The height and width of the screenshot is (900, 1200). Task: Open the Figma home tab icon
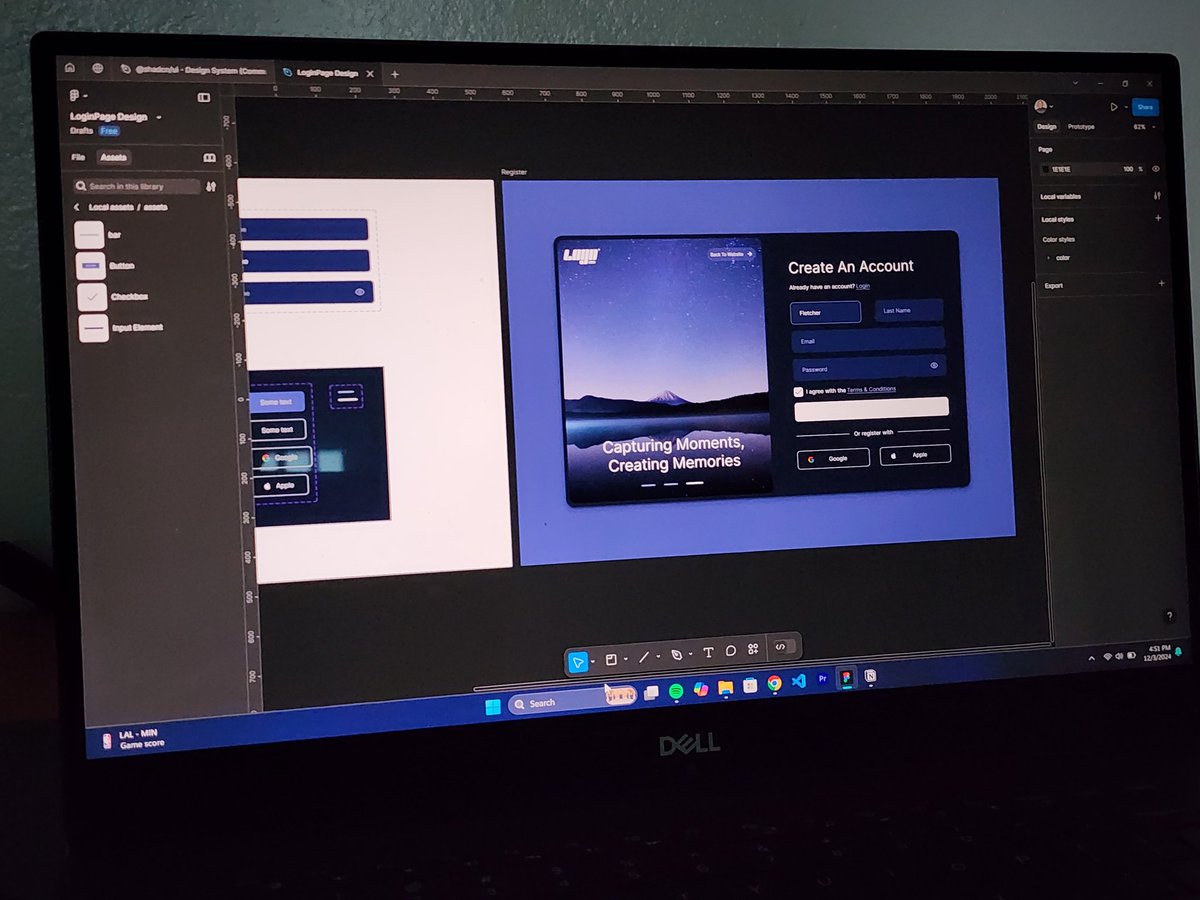[x=69, y=68]
